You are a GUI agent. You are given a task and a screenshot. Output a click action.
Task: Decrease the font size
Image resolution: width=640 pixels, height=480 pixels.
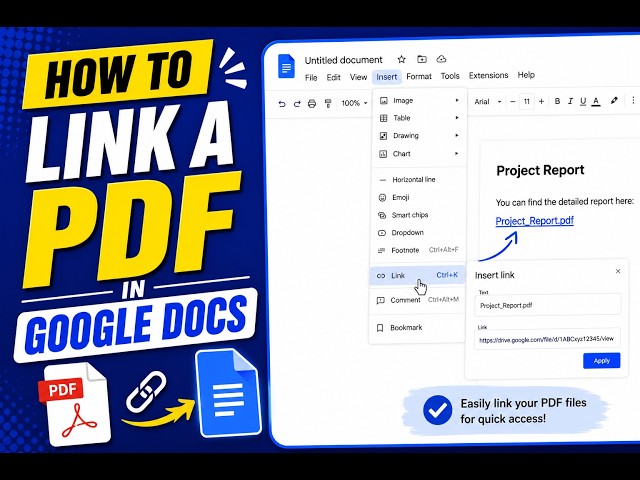pos(513,102)
